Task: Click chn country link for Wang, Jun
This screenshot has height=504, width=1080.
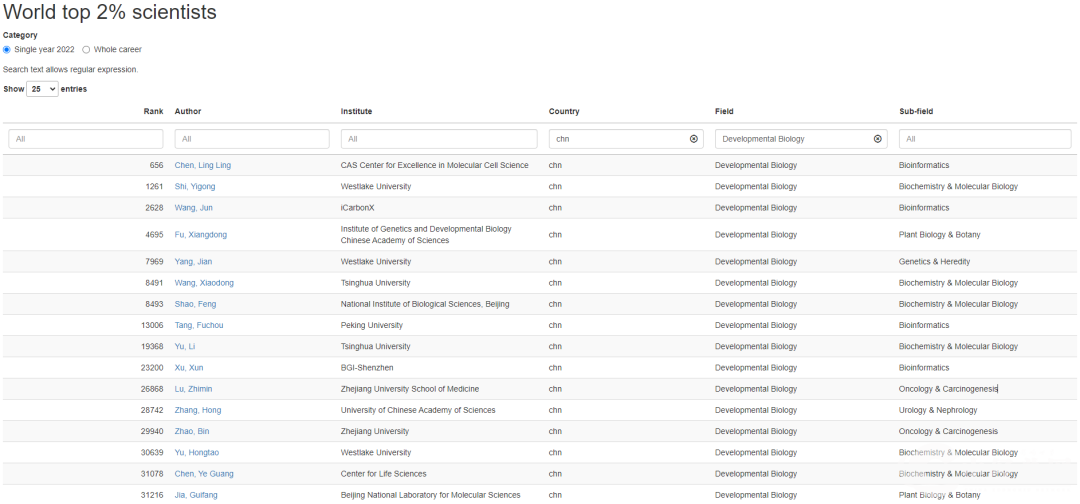Action: (x=555, y=208)
